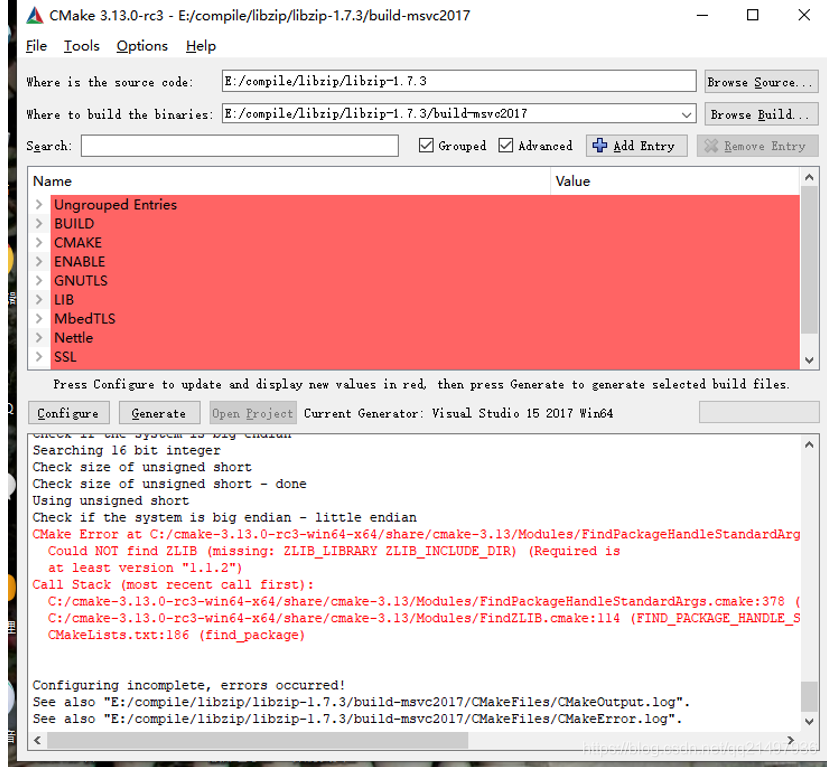Viewport: 827px width, 767px height.
Task: Click 'Configuring incomplete, errors occurred!' line
Action: click(x=188, y=685)
